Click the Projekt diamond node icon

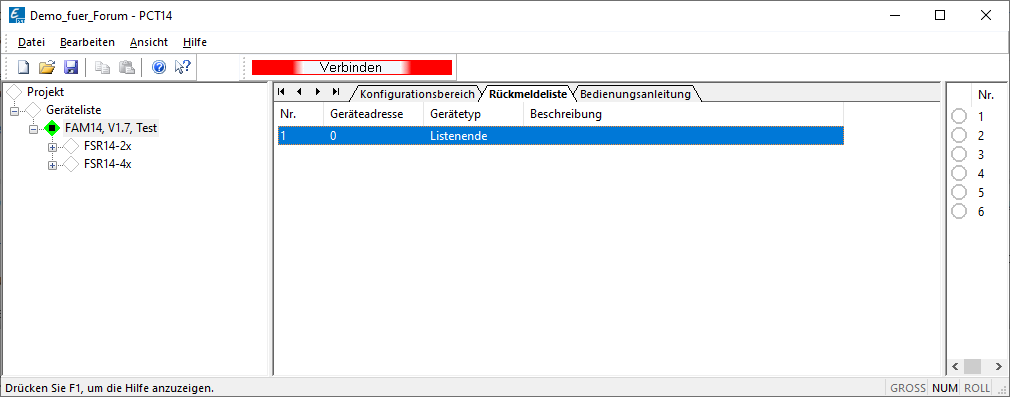14,93
